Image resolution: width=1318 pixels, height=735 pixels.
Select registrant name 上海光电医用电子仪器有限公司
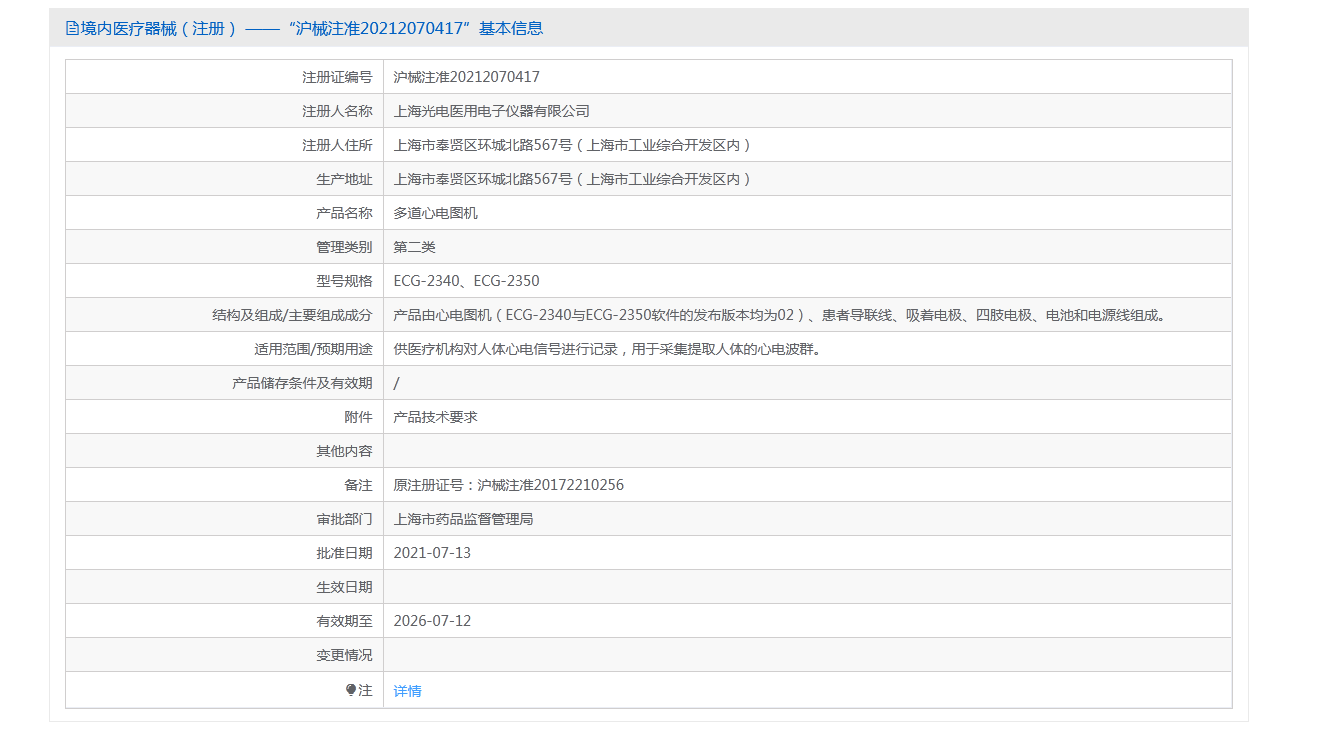pyautogui.click(x=492, y=111)
